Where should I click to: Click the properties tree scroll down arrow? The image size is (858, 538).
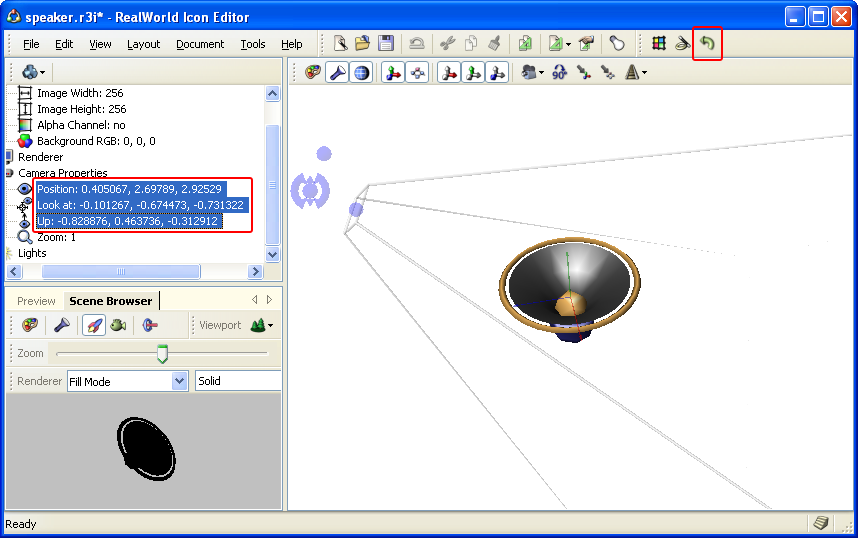click(273, 254)
